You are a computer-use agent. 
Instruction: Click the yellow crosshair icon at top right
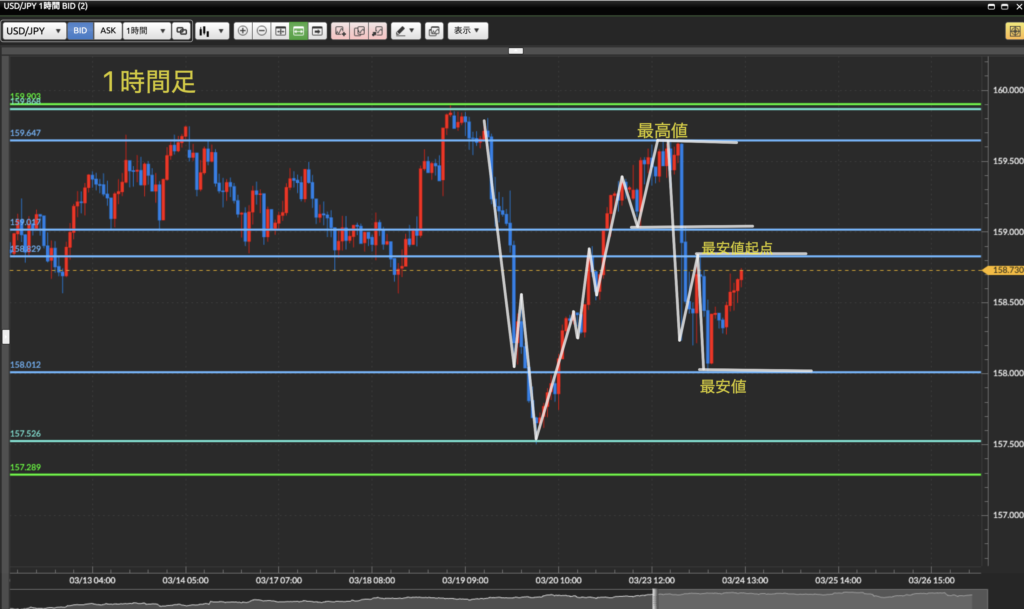click(1012, 31)
